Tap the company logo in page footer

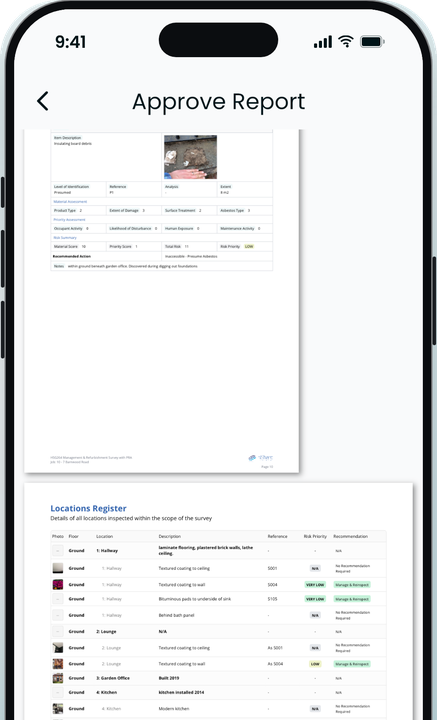click(x=261, y=457)
